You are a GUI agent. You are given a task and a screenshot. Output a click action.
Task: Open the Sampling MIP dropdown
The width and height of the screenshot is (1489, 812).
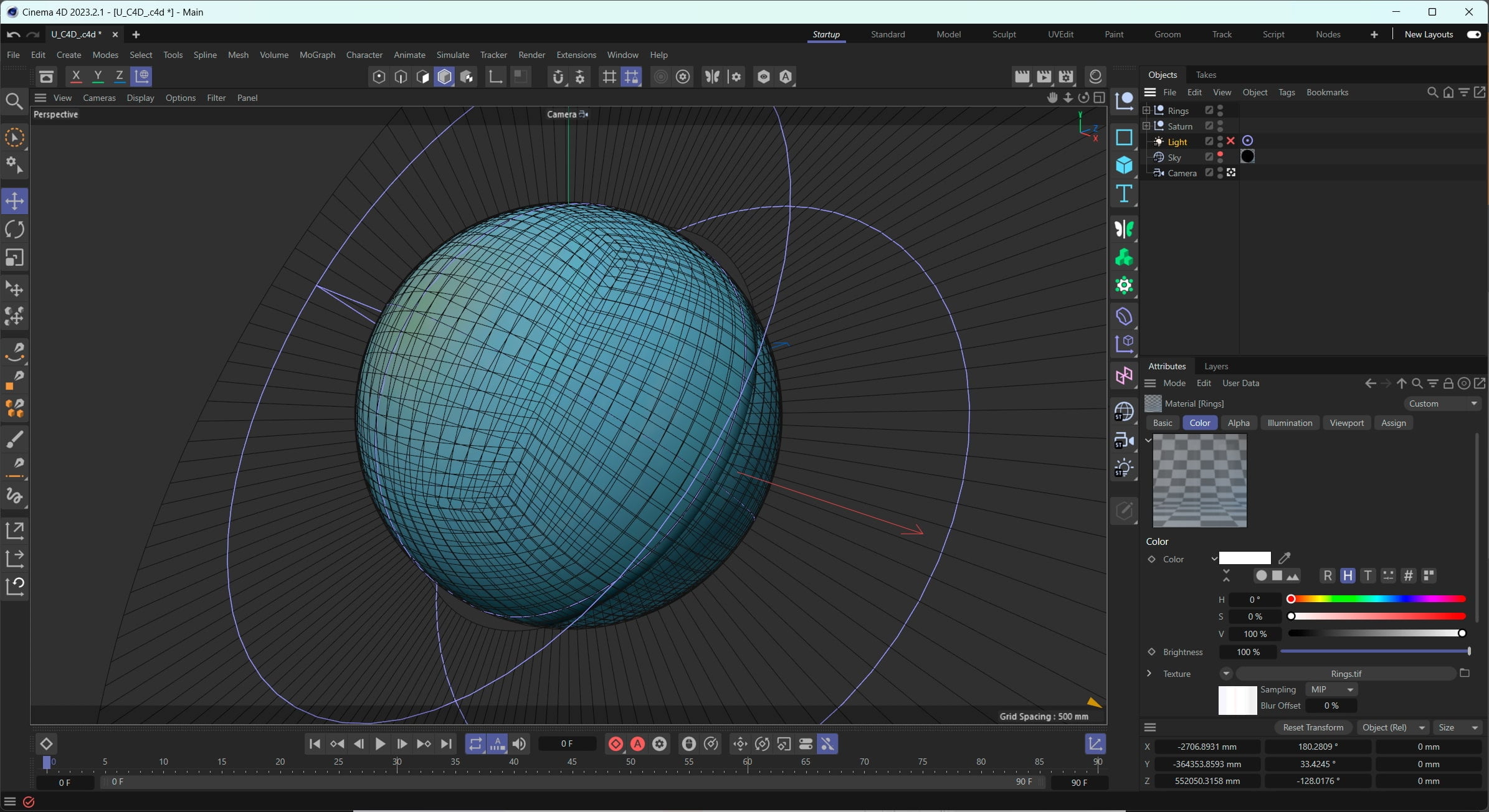pos(1331,689)
